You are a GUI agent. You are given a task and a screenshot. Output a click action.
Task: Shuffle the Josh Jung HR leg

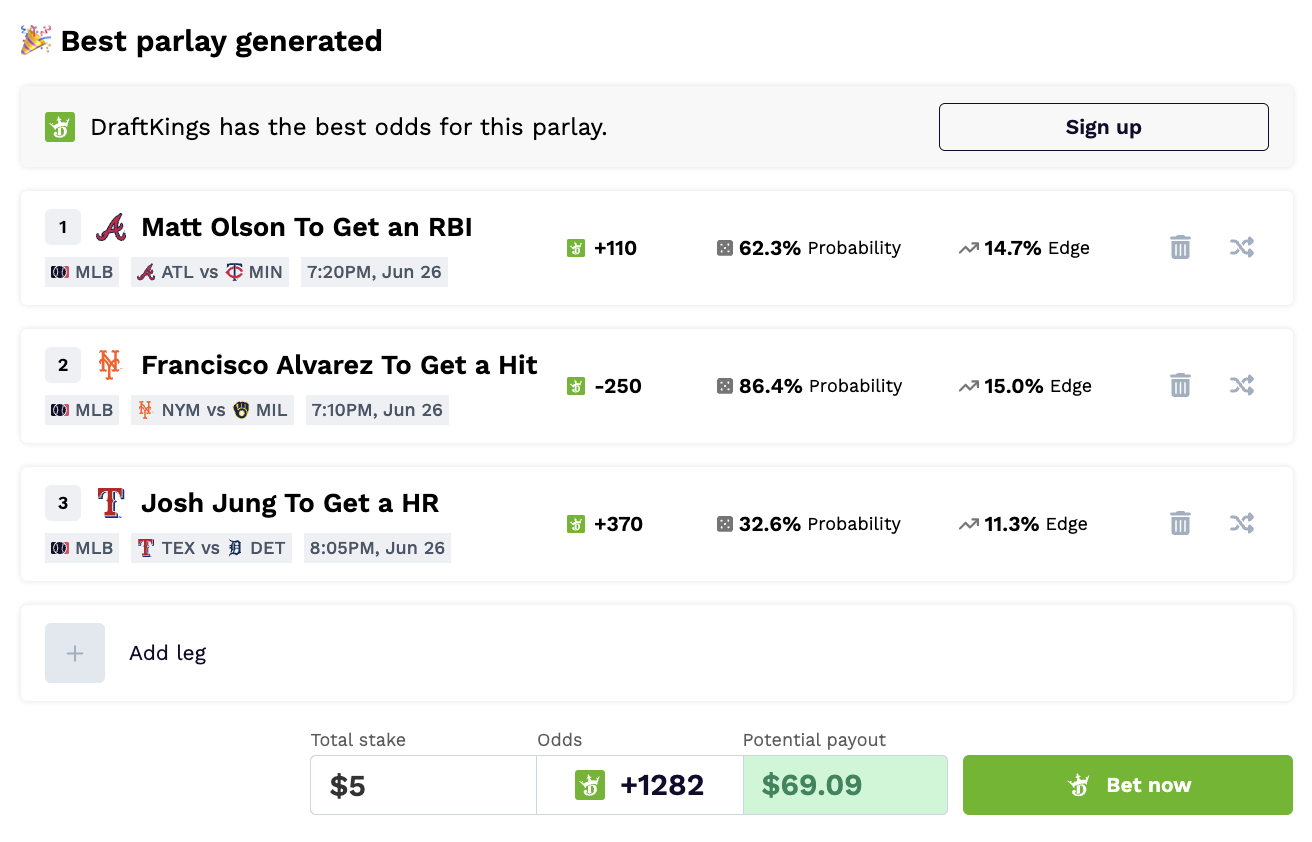pos(1242,523)
